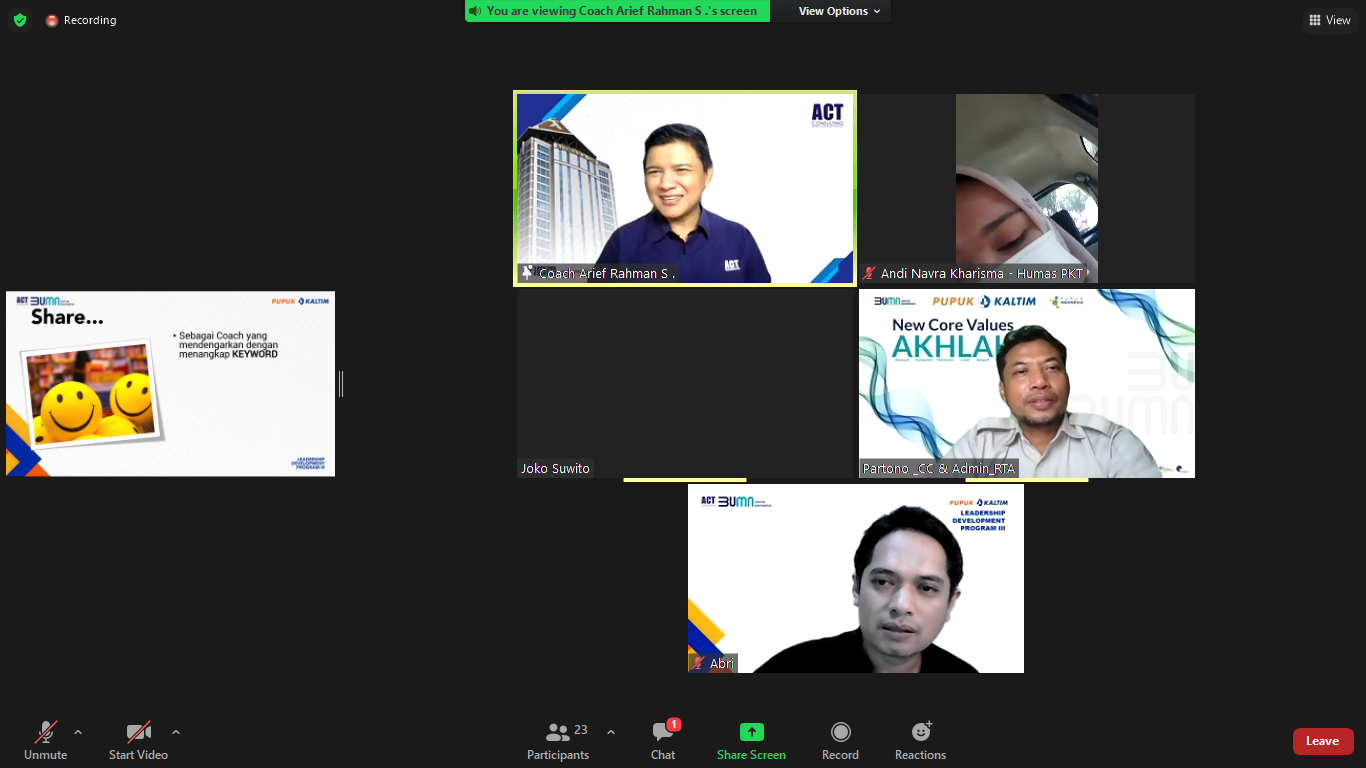Open the Reactions emoji icon
1366x768 pixels.
point(920,732)
